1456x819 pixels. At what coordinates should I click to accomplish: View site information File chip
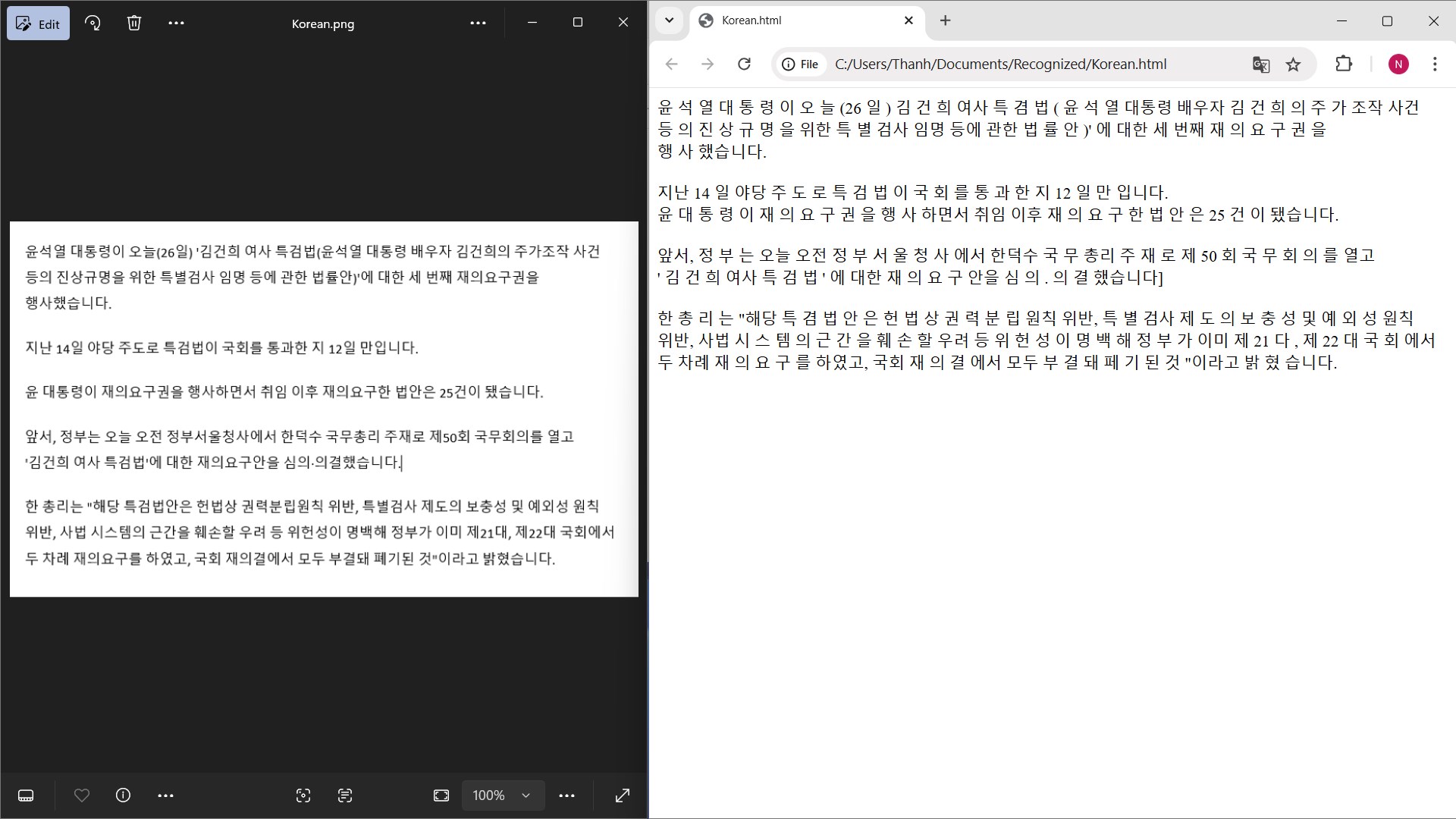(x=801, y=64)
